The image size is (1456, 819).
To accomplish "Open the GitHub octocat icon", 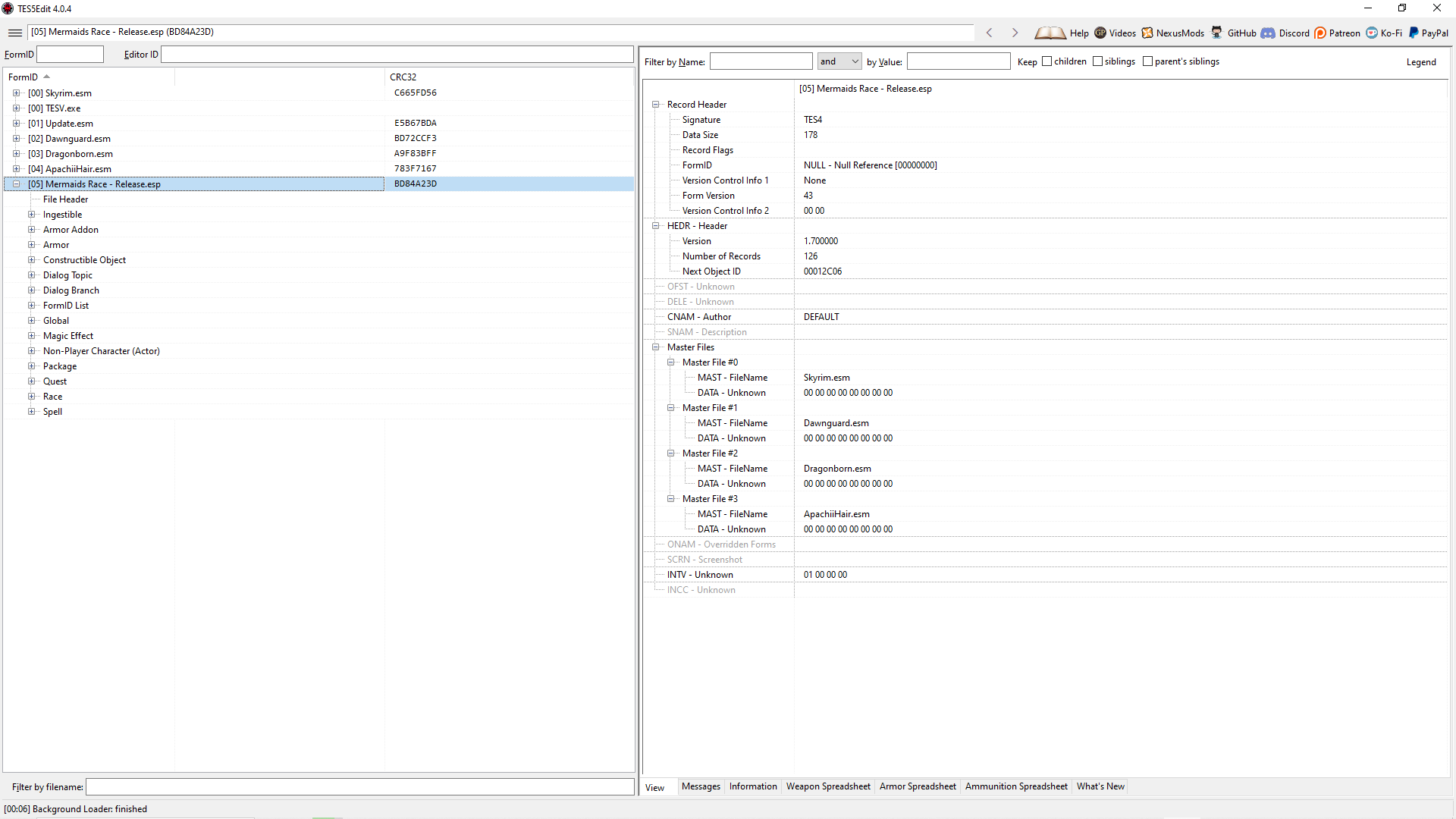I will [x=1216, y=33].
